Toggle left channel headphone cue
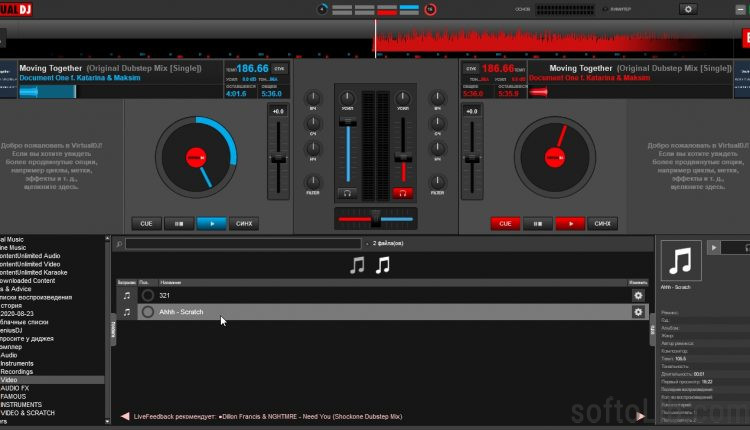The height and width of the screenshot is (430, 750). [x=348, y=193]
